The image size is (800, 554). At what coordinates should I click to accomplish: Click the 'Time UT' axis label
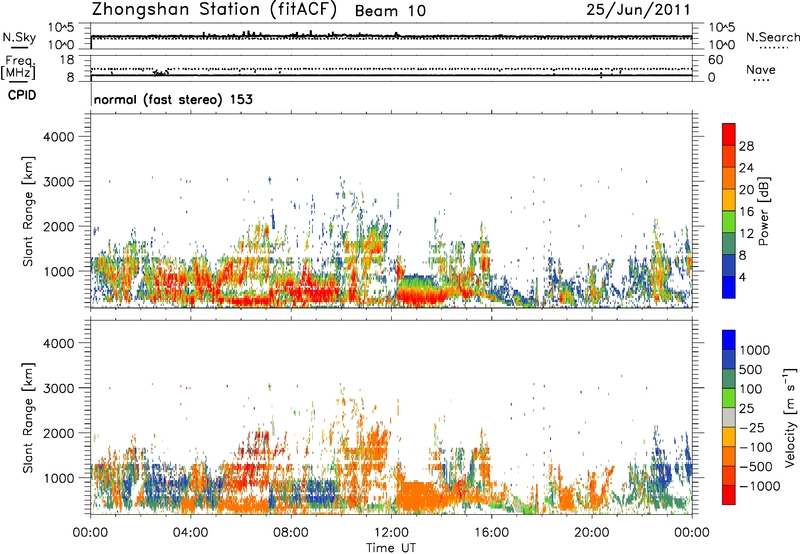pyautogui.click(x=391, y=548)
